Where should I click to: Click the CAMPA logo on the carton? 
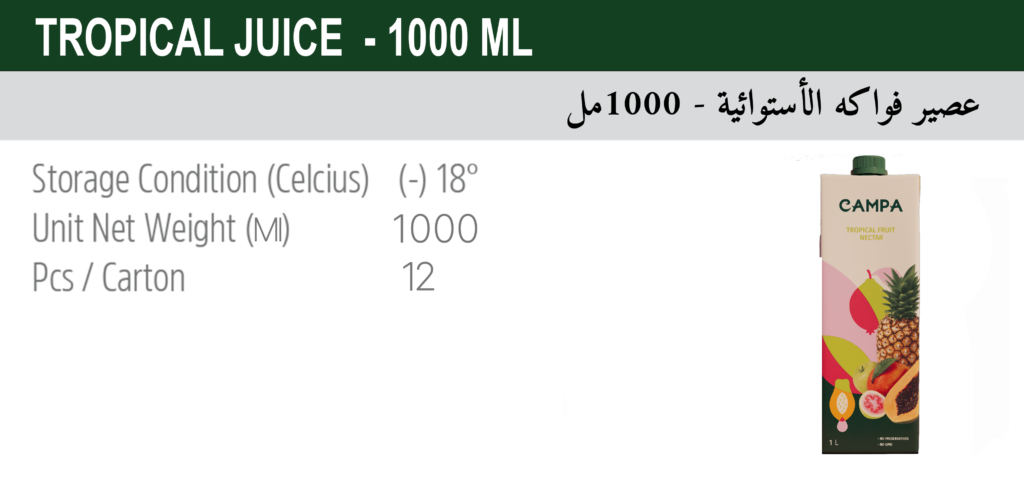coord(871,206)
